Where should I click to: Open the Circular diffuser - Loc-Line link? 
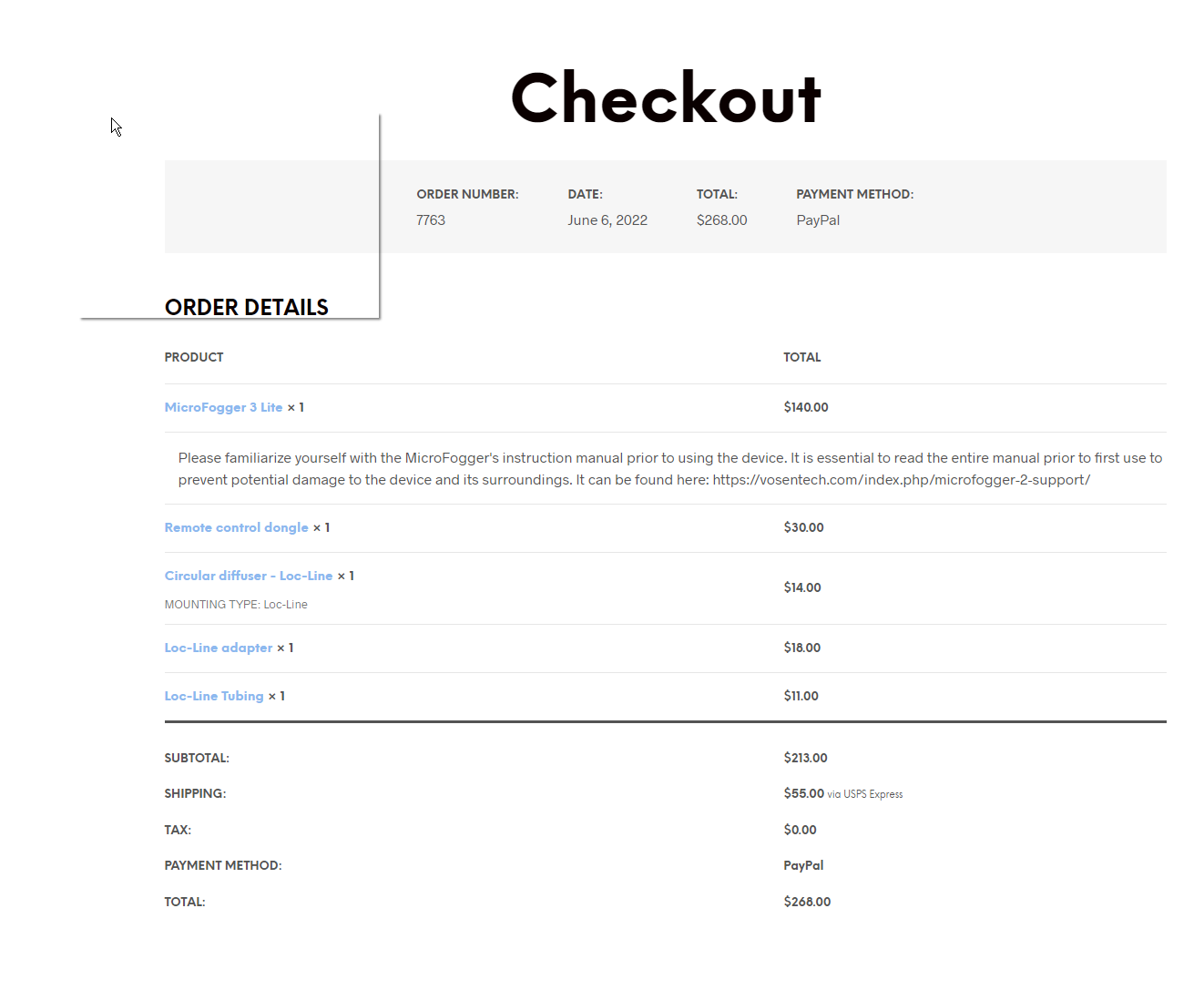click(x=249, y=576)
